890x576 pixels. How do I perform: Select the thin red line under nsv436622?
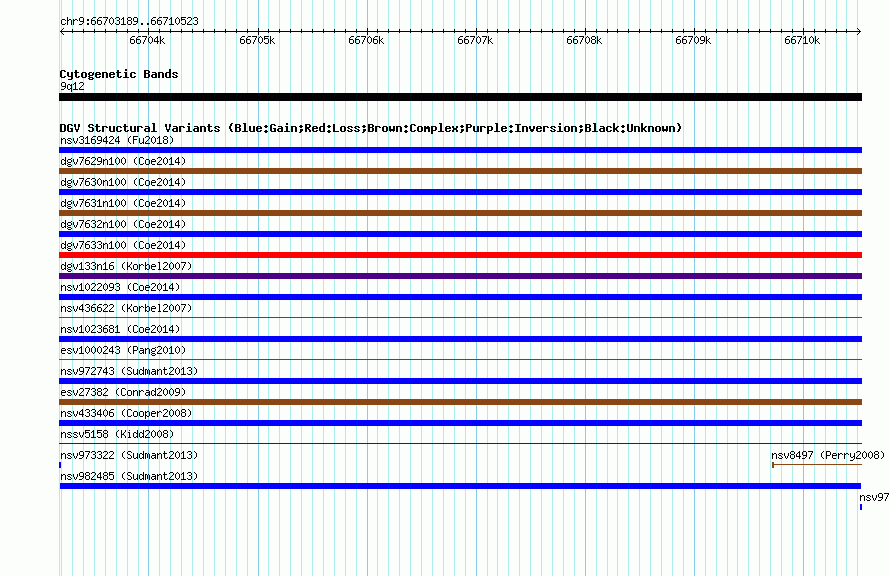tap(460, 317)
